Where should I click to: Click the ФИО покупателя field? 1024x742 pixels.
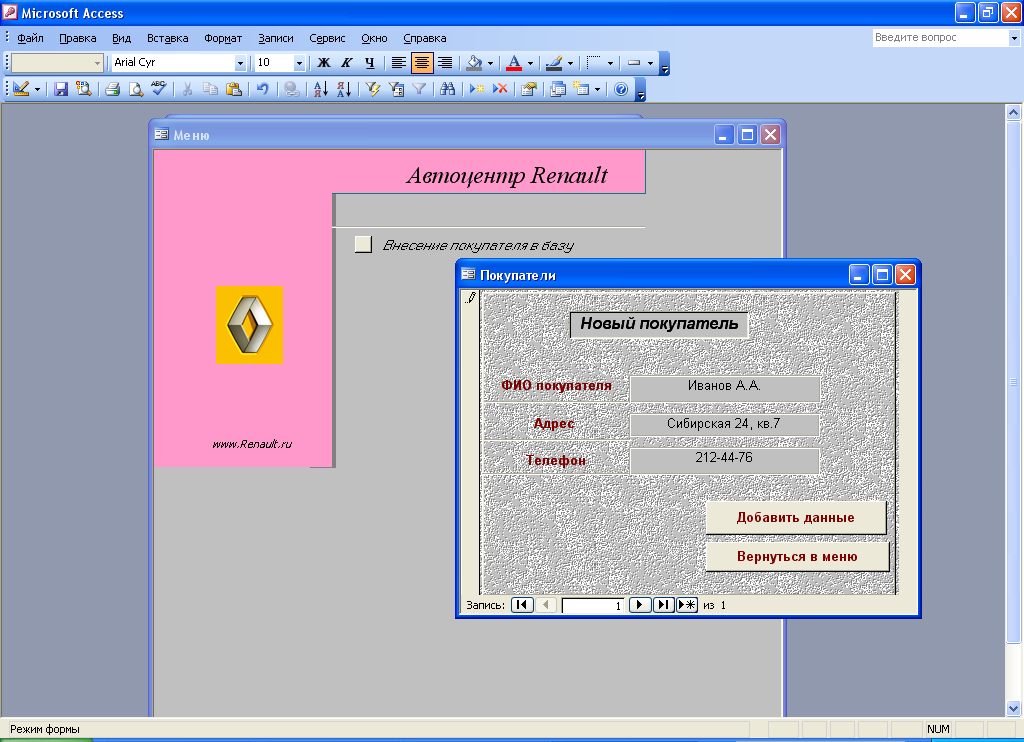coord(724,388)
